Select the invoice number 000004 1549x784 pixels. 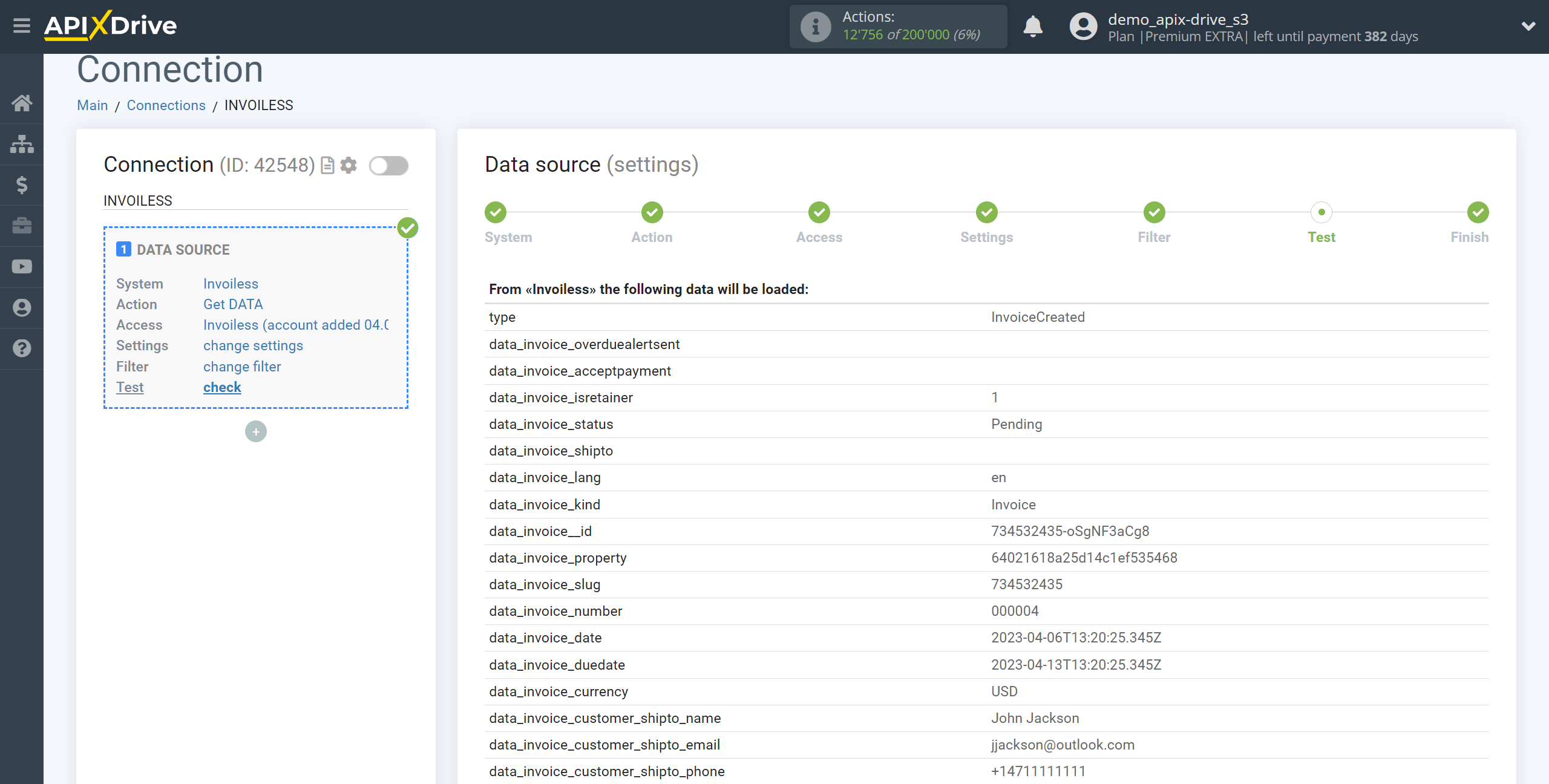click(x=1015, y=611)
